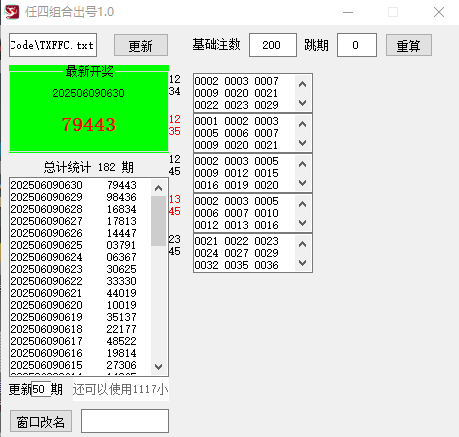Click numbers 0032 0035 0036 in 2345 box
Image resolution: width=459 pixels, height=437 pixels.
pyautogui.click(x=236, y=265)
